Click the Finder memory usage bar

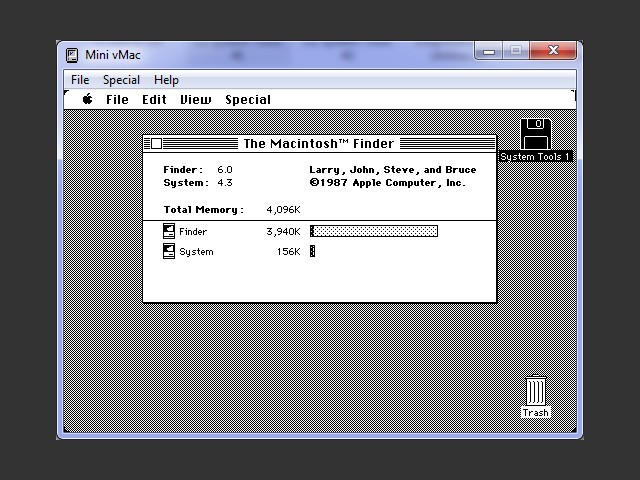374,231
